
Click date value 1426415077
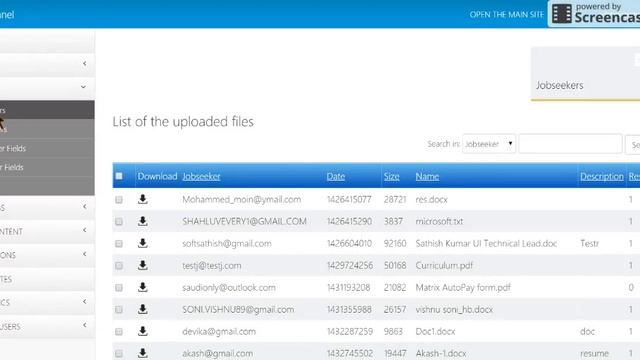click(349, 200)
